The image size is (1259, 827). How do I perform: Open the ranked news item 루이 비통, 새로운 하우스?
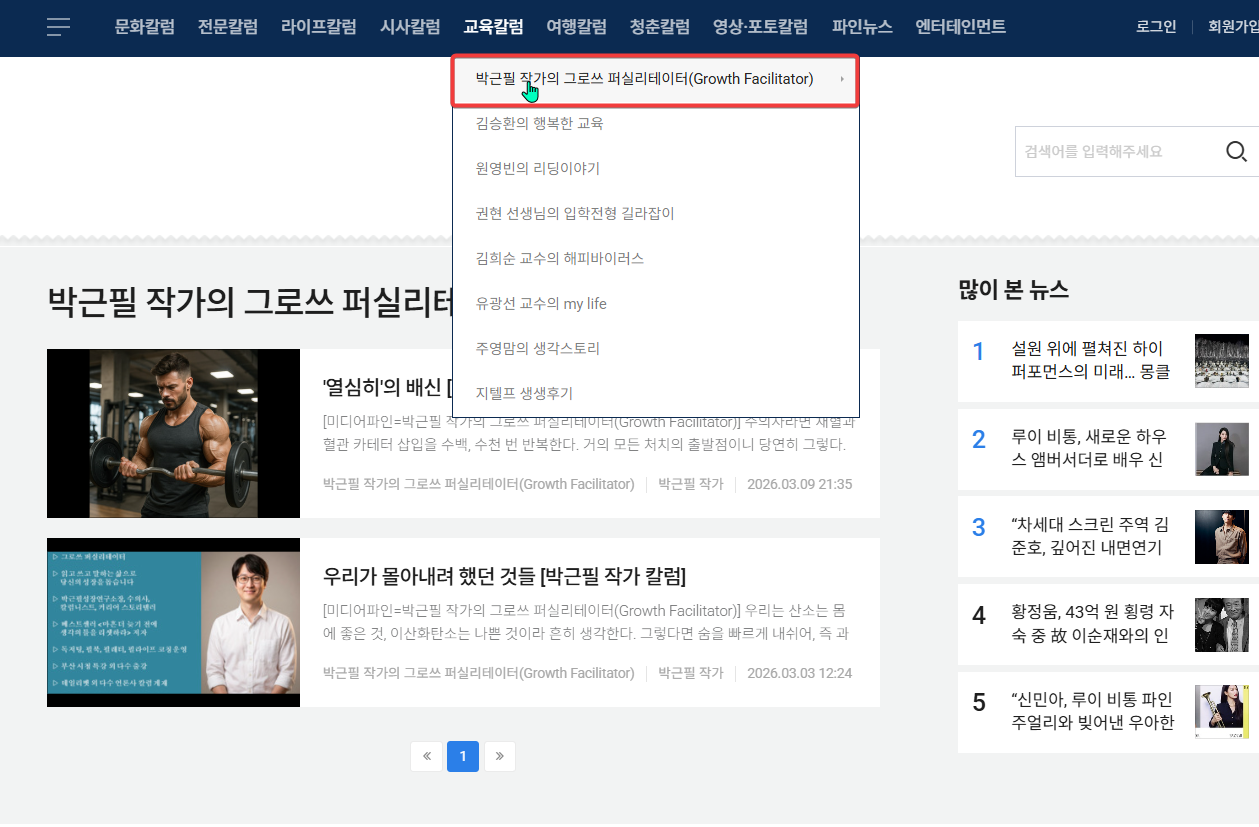(x=1091, y=448)
